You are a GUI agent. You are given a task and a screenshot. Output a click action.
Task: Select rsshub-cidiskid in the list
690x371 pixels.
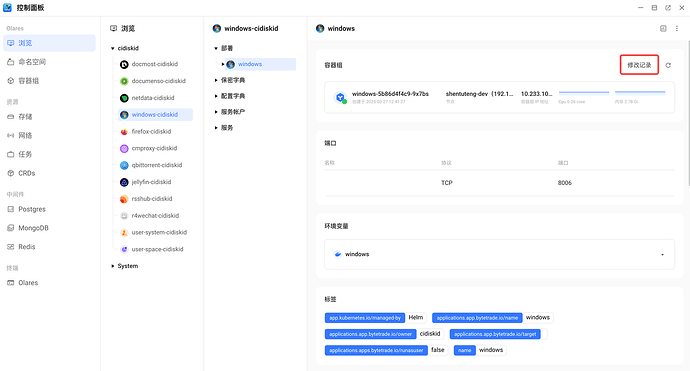152,199
